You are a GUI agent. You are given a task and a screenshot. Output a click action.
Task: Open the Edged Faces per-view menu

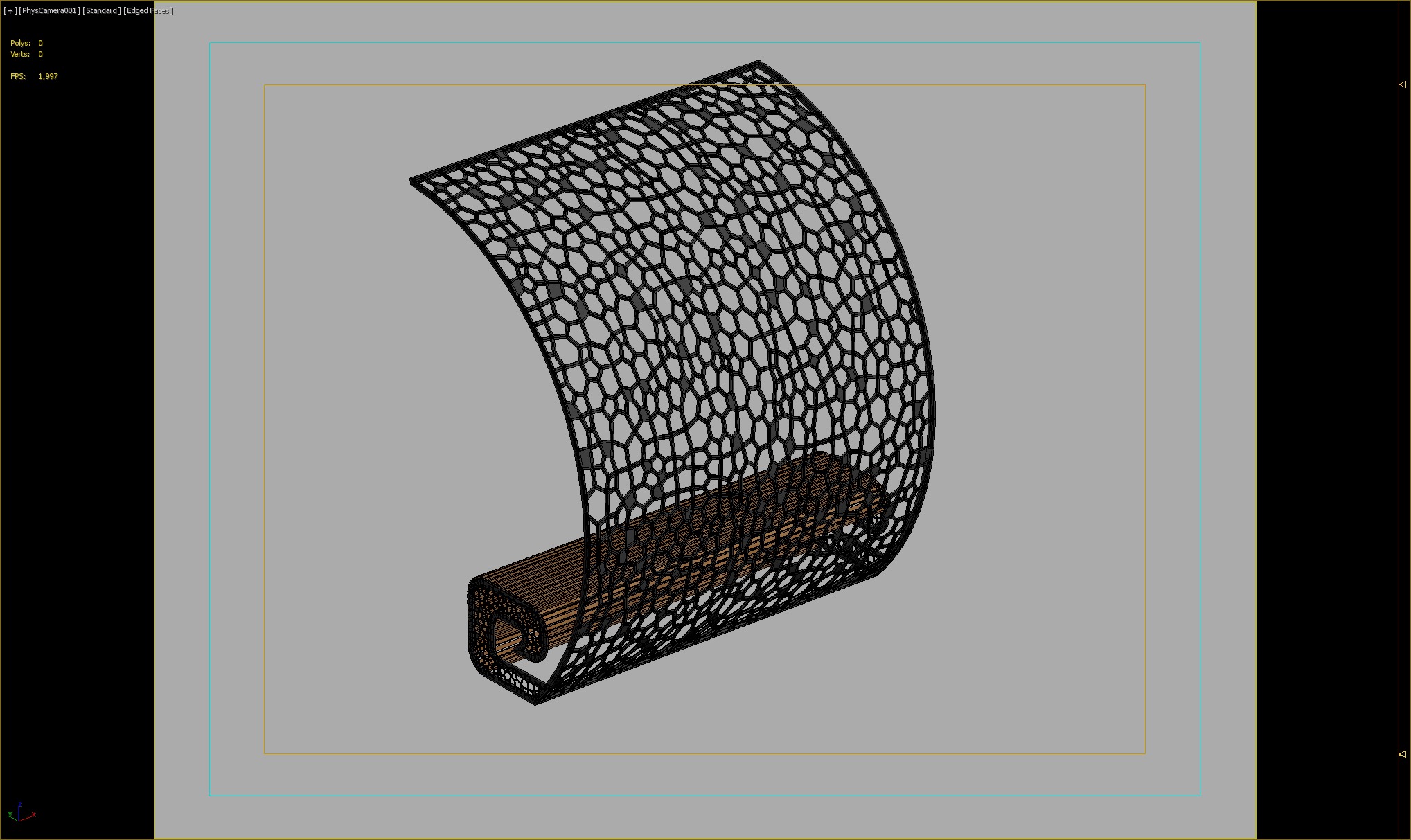pos(148,11)
